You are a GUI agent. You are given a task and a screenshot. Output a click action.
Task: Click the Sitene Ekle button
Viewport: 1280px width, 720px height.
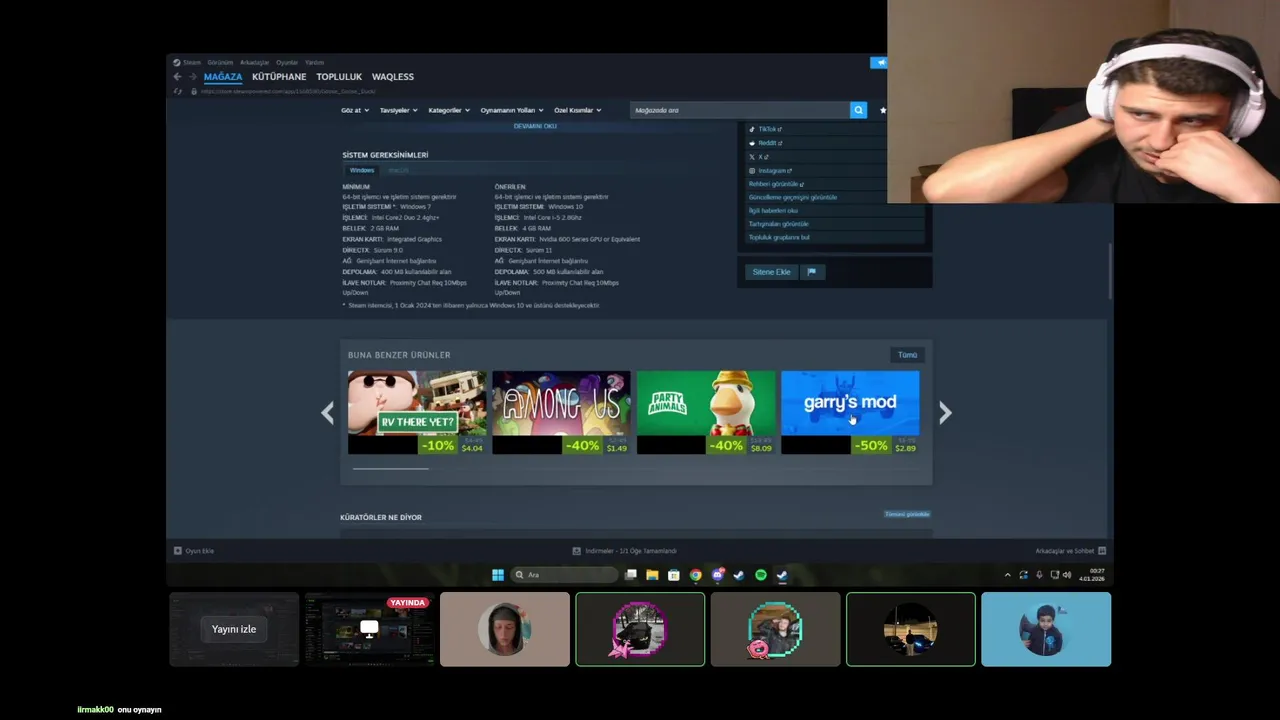(771, 272)
